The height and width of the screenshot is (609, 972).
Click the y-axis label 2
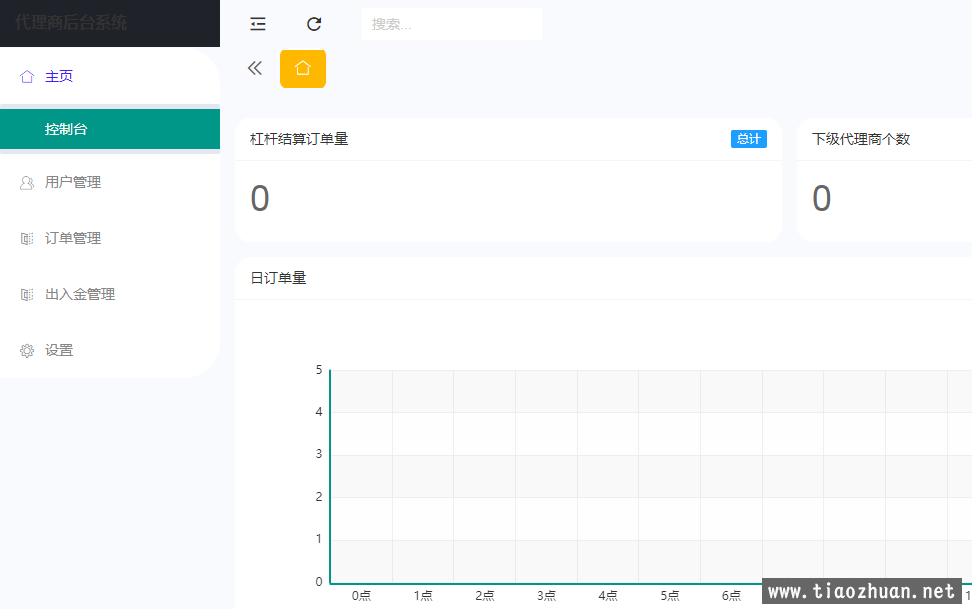click(319, 497)
